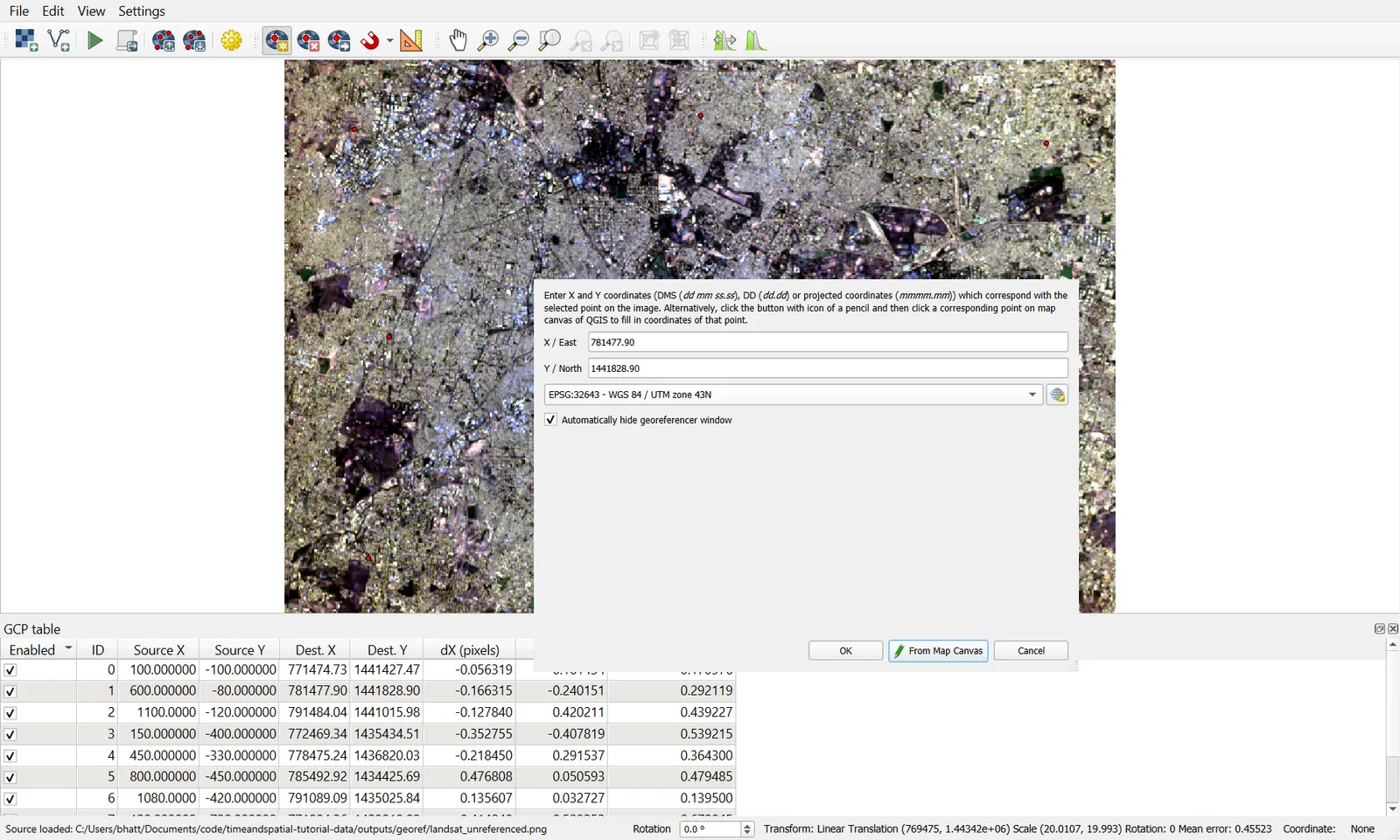The width and height of the screenshot is (1400, 840).
Task: Disable GCP row with ID 3
Action: [10, 734]
